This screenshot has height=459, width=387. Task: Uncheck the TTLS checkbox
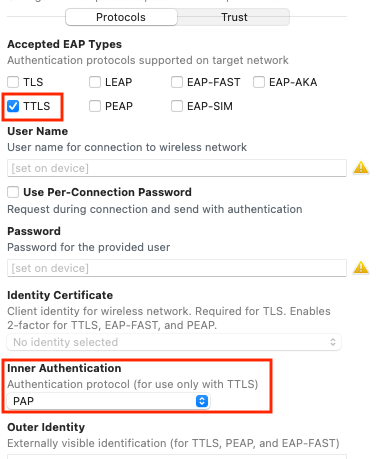13,106
